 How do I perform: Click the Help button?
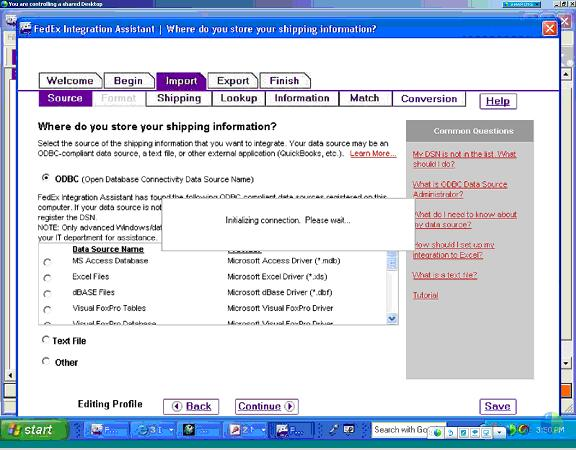[x=498, y=101]
